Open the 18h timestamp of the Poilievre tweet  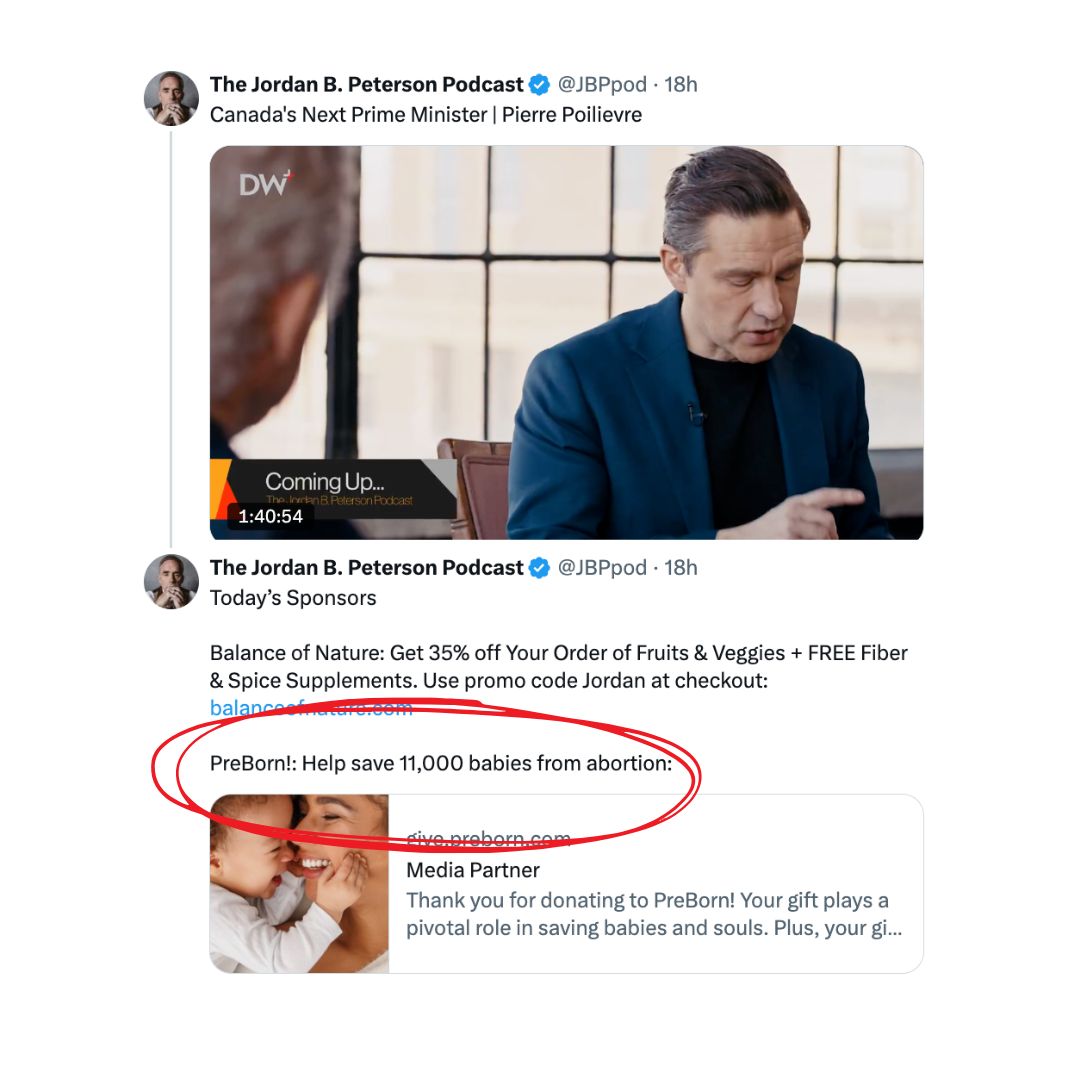pos(681,84)
